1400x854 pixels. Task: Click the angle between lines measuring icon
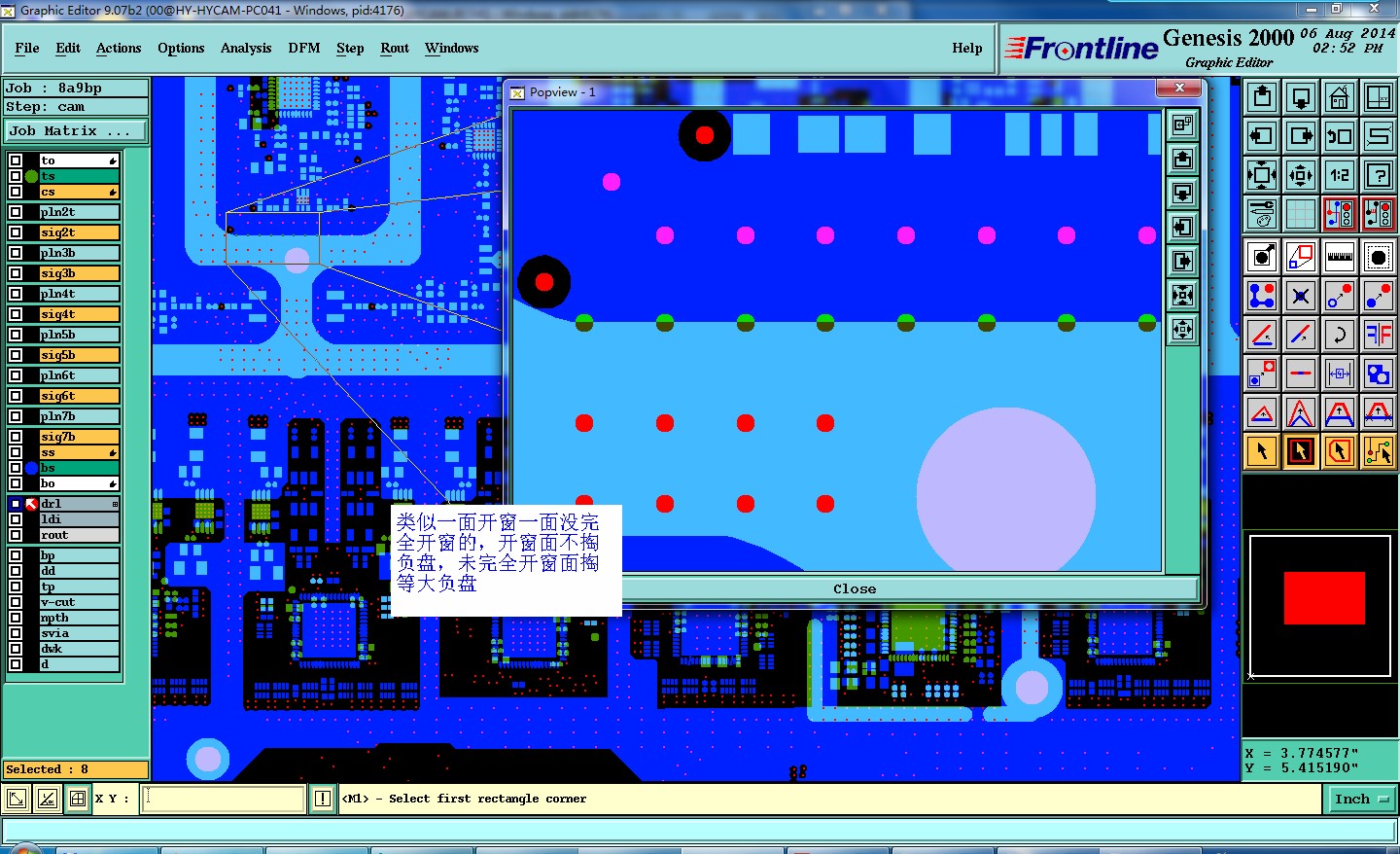click(x=1262, y=335)
